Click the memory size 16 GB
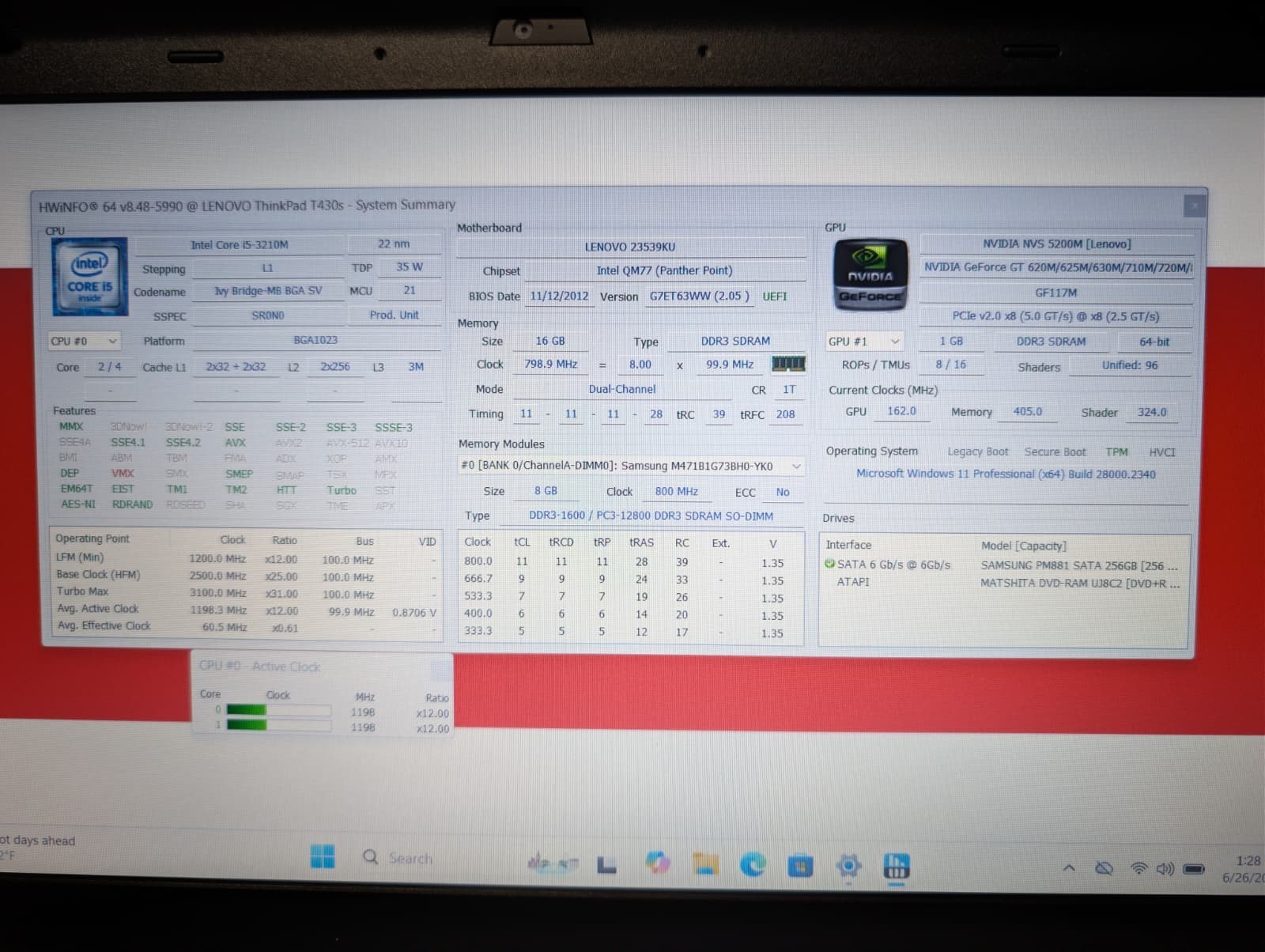The width and height of the screenshot is (1265, 952). pos(550,341)
